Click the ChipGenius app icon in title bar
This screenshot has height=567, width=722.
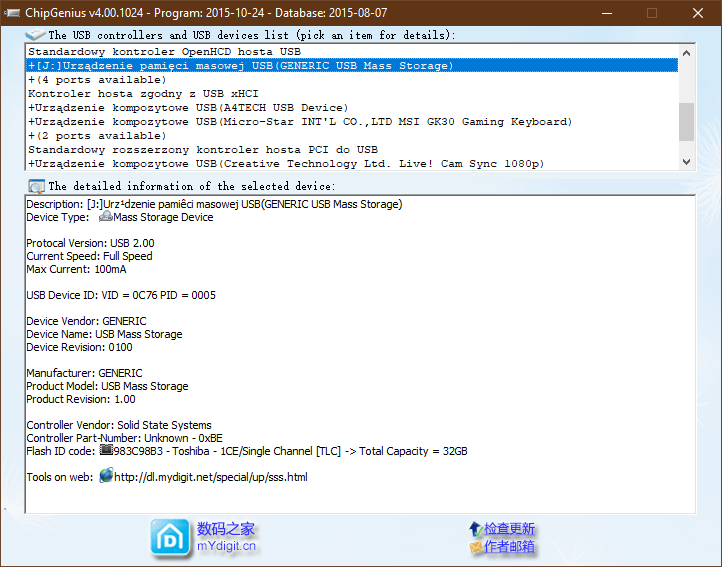click(12, 13)
